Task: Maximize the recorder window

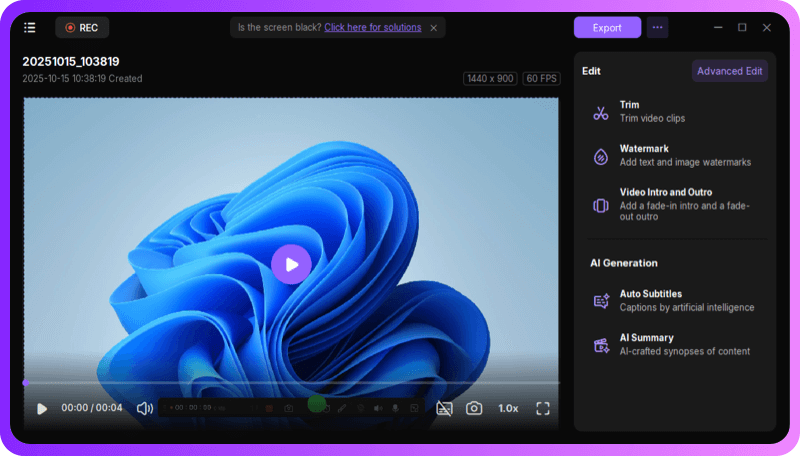Action: point(742,28)
